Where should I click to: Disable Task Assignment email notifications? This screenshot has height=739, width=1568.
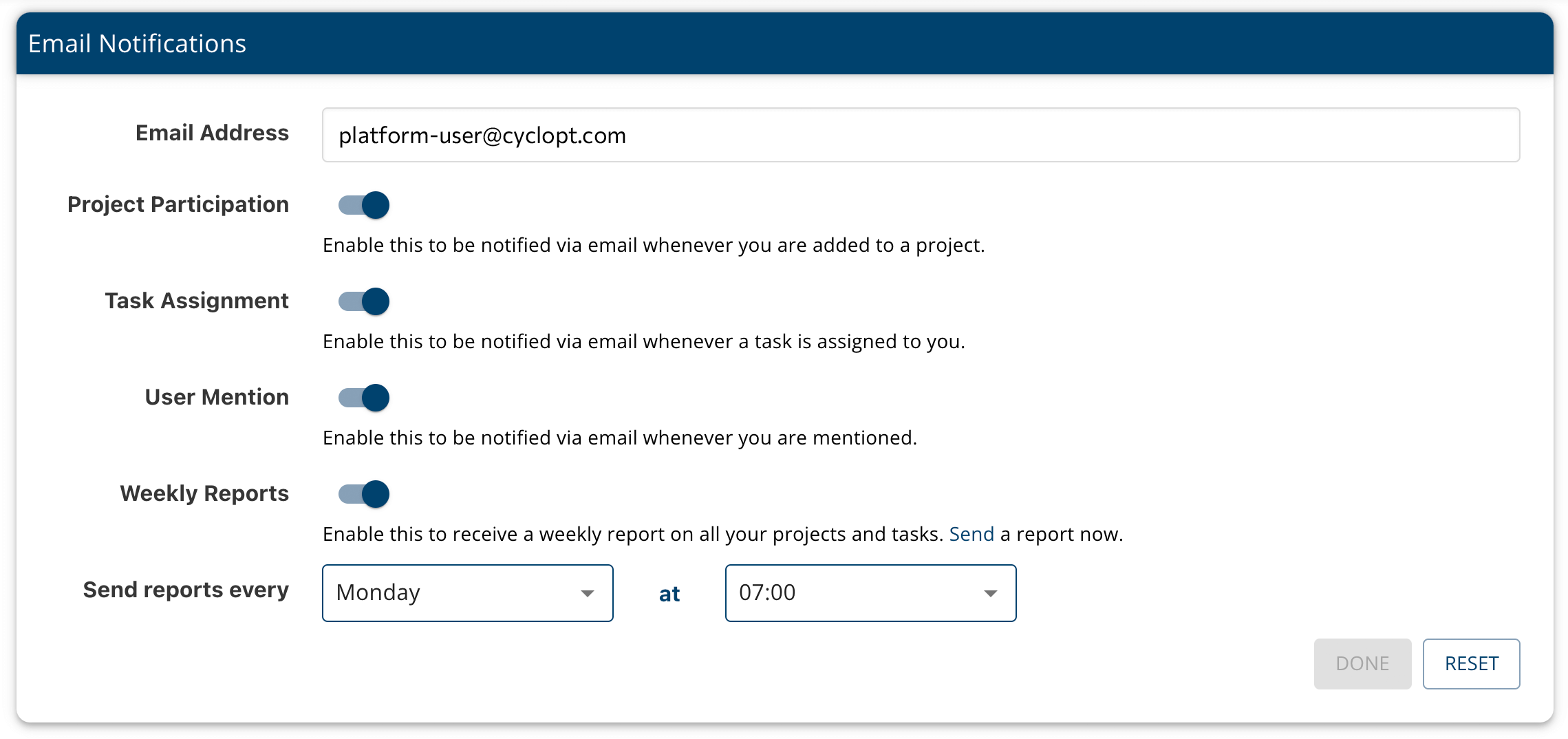[x=364, y=301]
